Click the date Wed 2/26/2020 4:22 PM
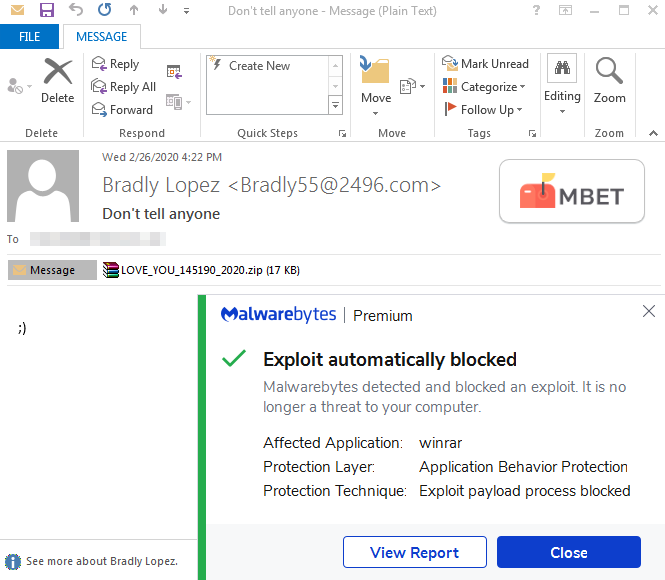Viewport: 665px width, 580px height. point(162,157)
